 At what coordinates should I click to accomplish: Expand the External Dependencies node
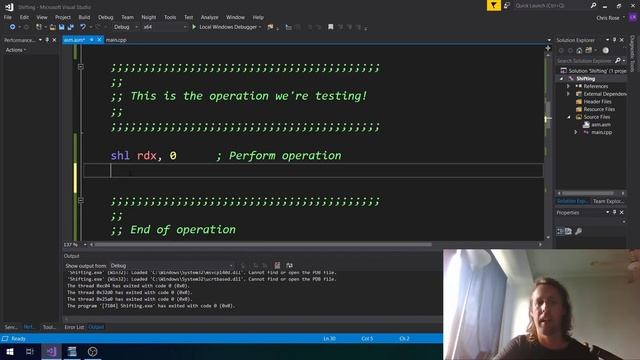568,94
